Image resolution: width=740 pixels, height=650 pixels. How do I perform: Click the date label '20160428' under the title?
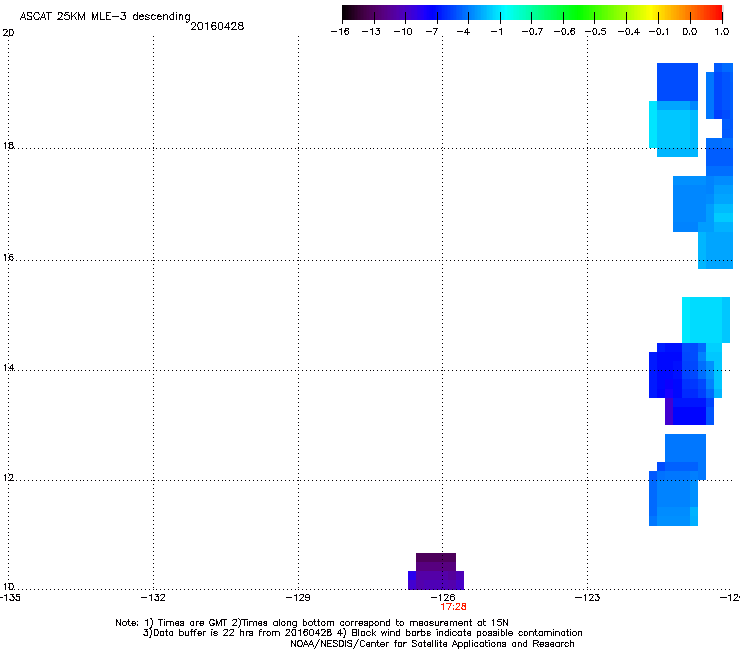pos(217,26)
